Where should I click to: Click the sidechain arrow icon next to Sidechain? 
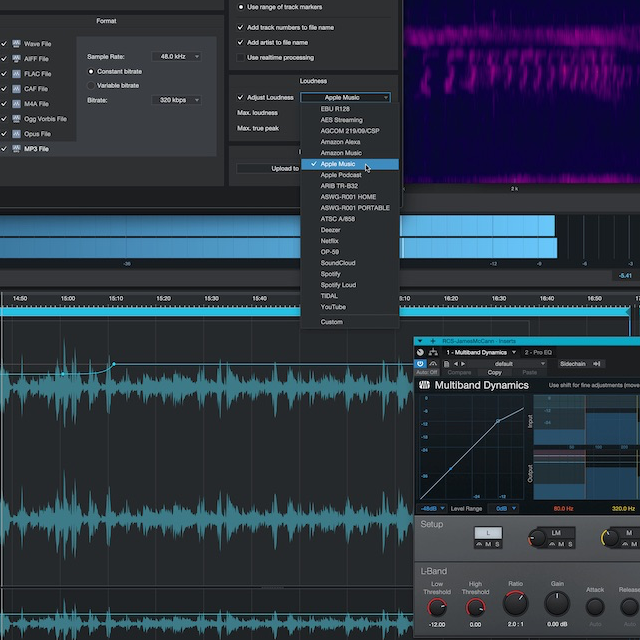(597, 364)
